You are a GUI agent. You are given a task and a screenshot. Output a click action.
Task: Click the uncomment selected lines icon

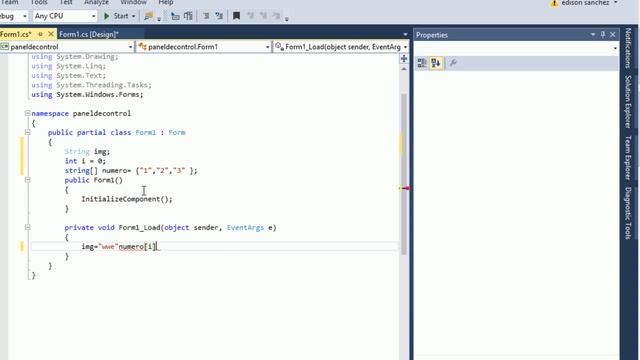tap(219, 16)
